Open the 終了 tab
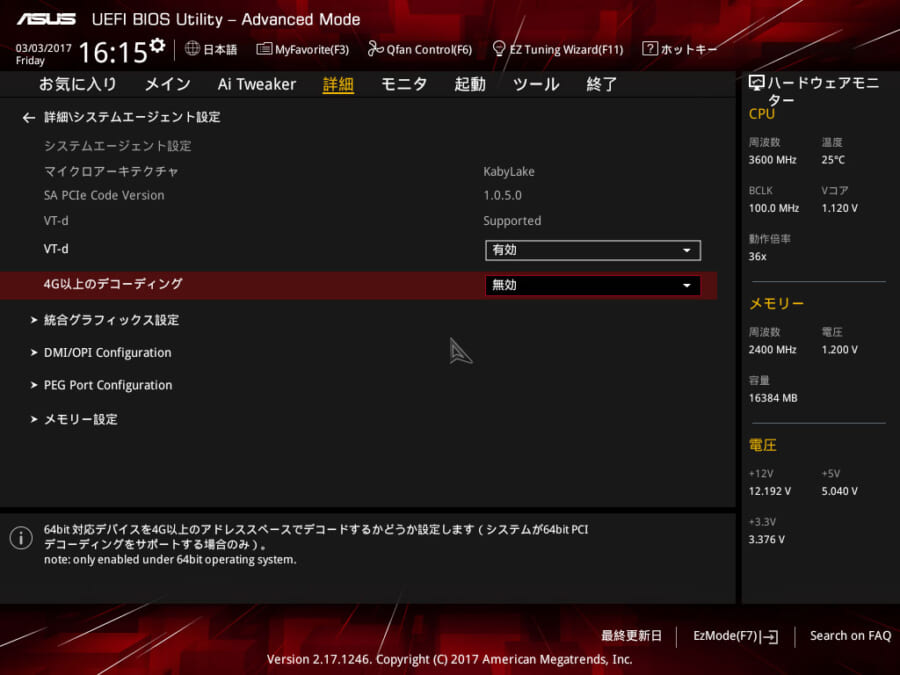Viewport: 900px width, 675px height. tap(602, 84)
